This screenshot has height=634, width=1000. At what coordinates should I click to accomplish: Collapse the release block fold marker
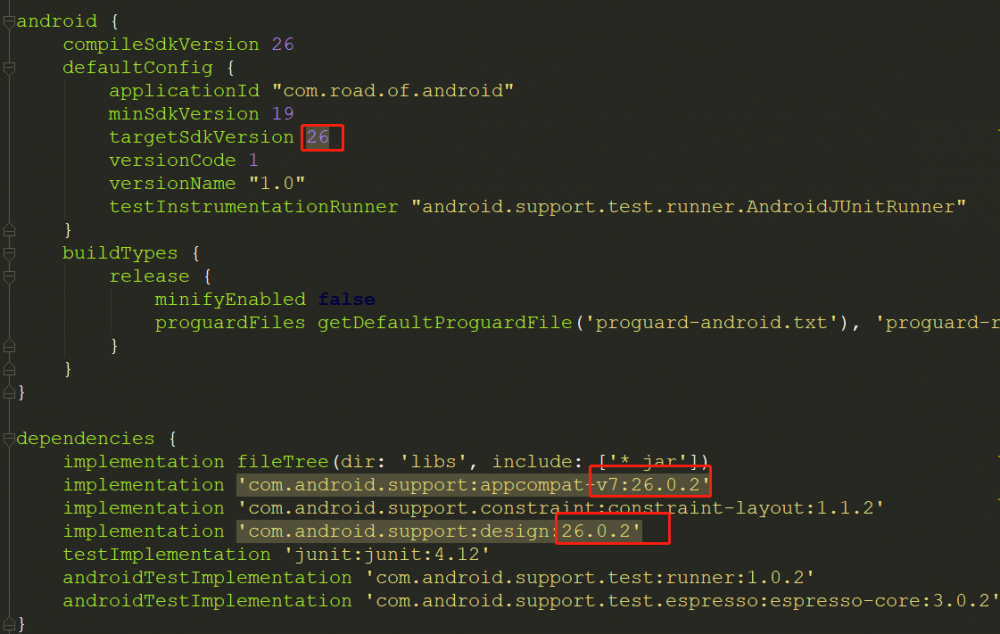pos(7,275)
